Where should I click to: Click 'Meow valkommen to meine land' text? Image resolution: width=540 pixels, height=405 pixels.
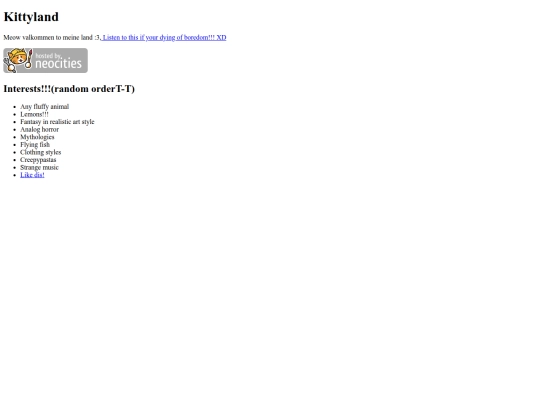(x=48, y=37)
